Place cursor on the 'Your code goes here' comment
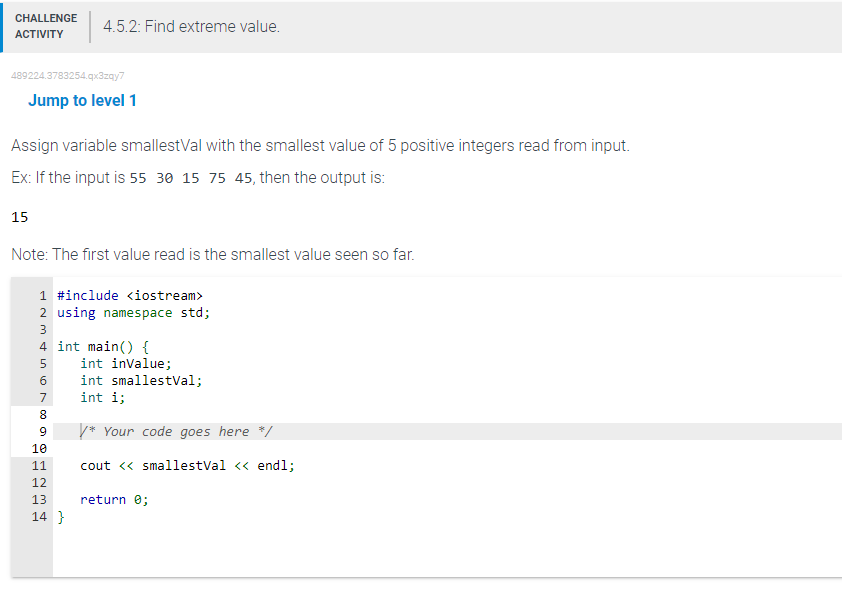842x594 pixels. pyautogui.click(x=176, y=431)
